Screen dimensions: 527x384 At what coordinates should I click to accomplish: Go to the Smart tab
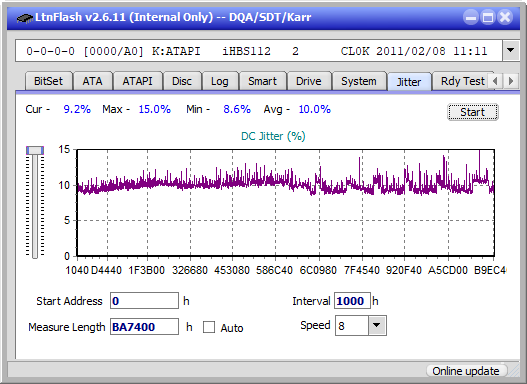tap(262, 81)
